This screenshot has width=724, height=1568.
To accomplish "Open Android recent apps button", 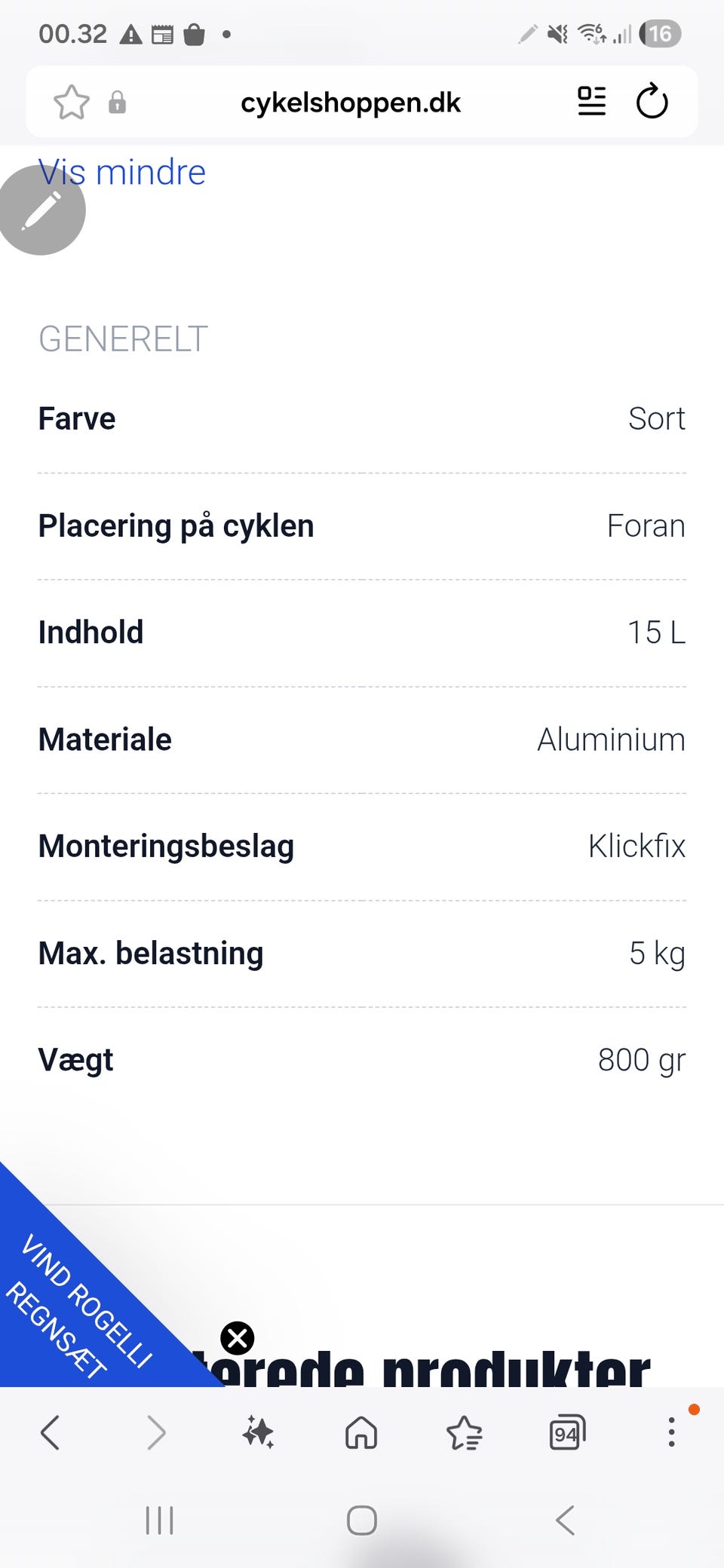I will pos(159,1521).
